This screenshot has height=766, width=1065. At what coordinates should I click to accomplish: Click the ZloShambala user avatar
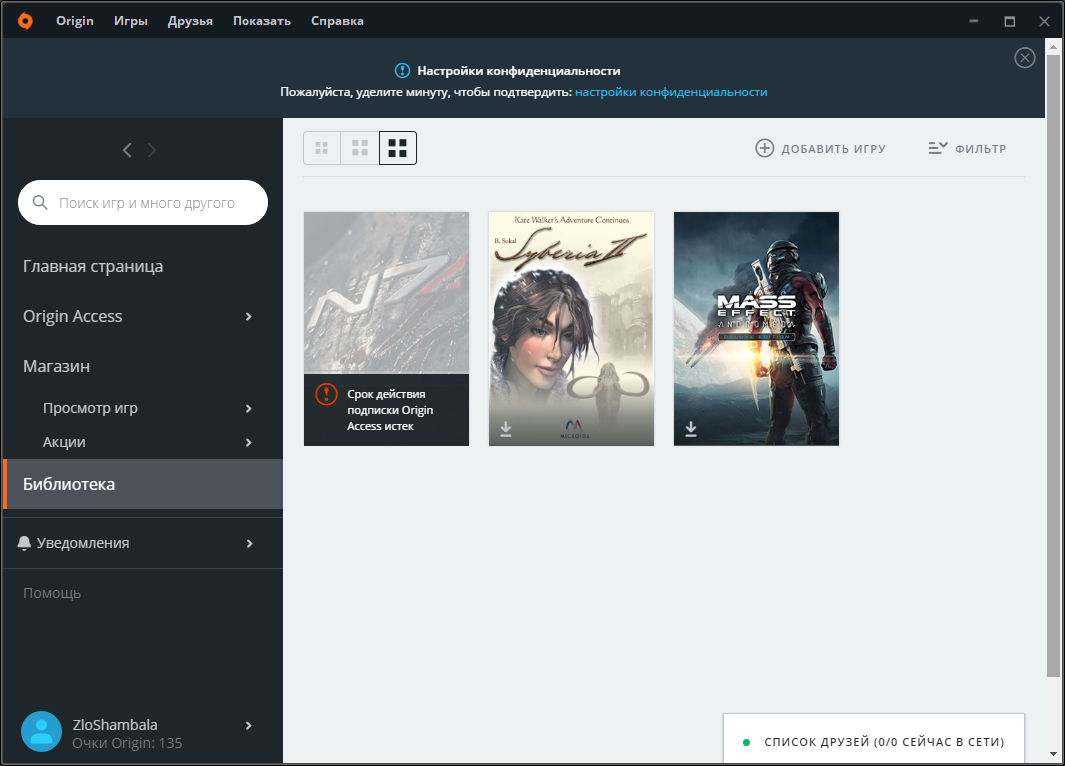[41, 731]
